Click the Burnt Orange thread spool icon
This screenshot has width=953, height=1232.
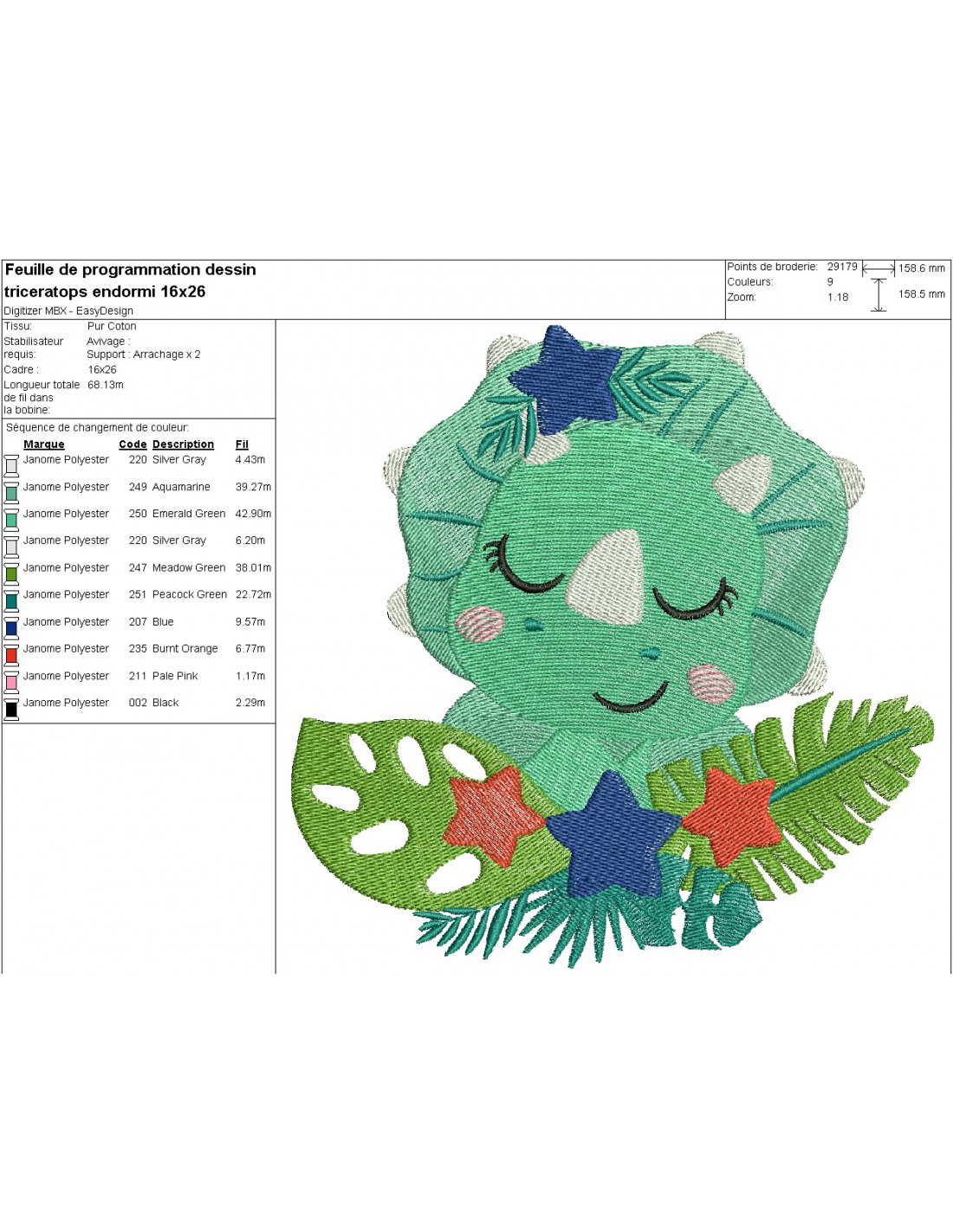(x=11, y=655)
